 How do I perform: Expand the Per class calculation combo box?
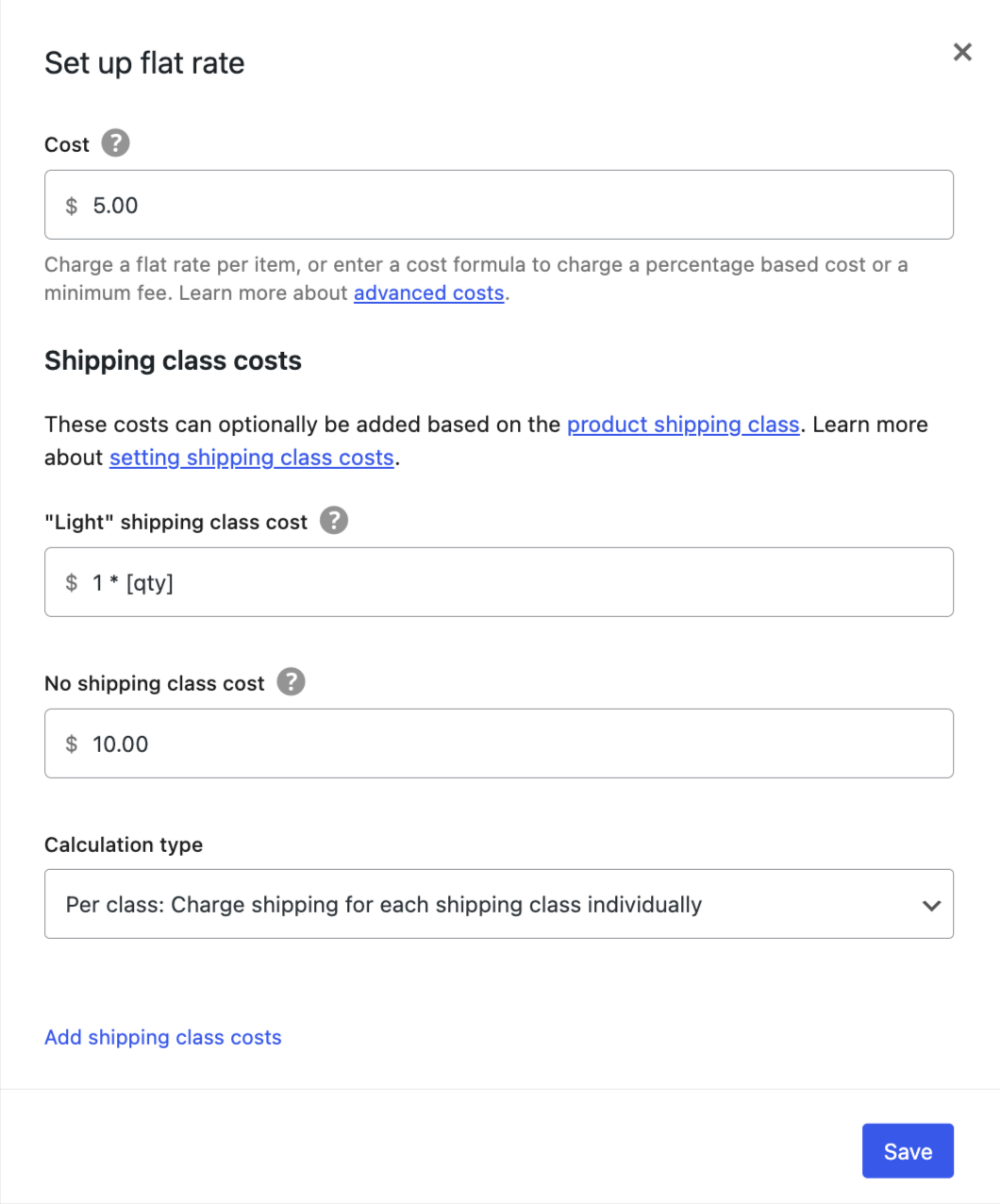click(499, 904)
